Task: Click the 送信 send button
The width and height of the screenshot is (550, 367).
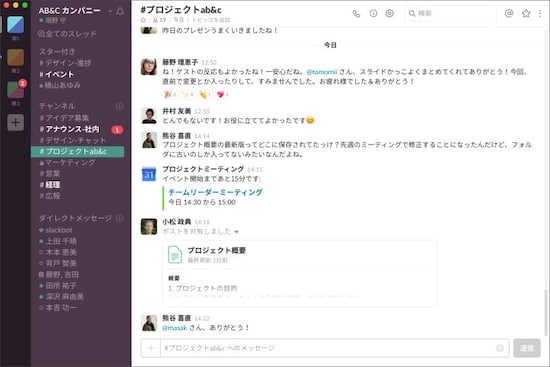Action: 527,348
